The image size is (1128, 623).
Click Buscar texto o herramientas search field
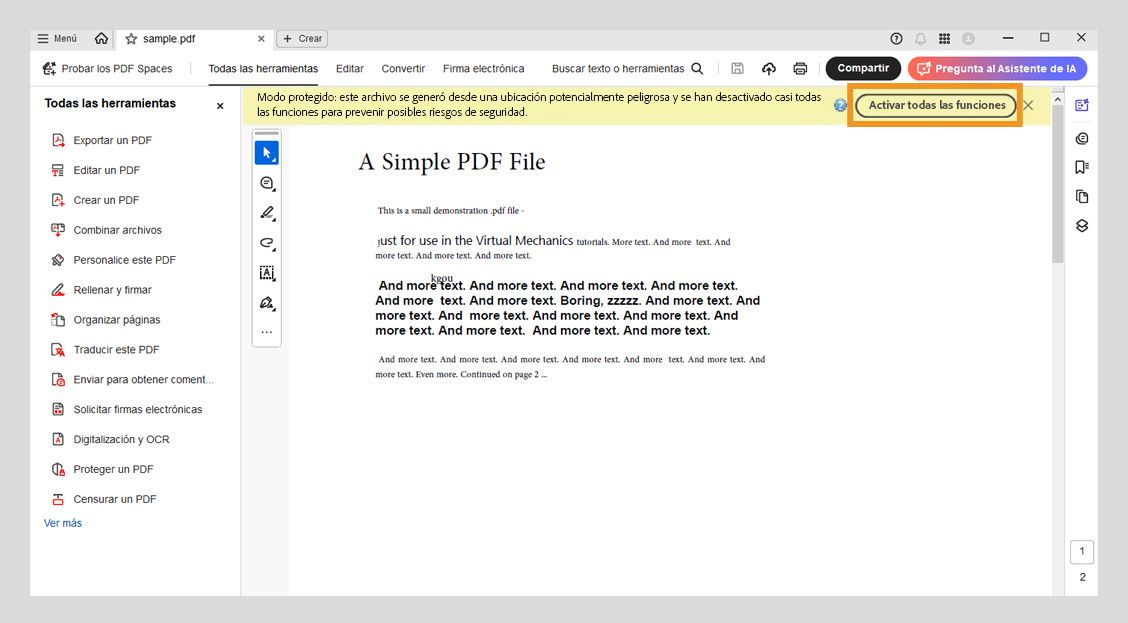(627, 69)
